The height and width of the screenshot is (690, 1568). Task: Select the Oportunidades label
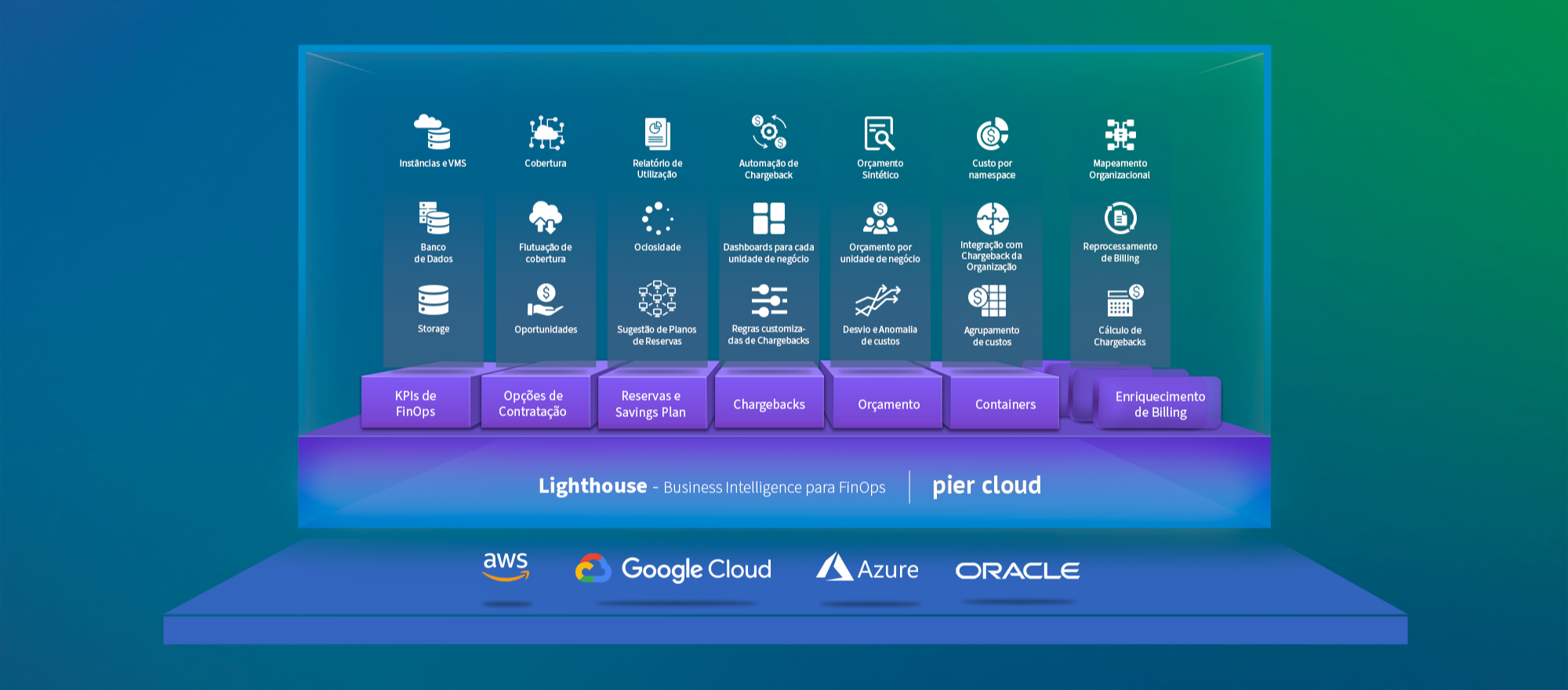click(x=546, y=329)
